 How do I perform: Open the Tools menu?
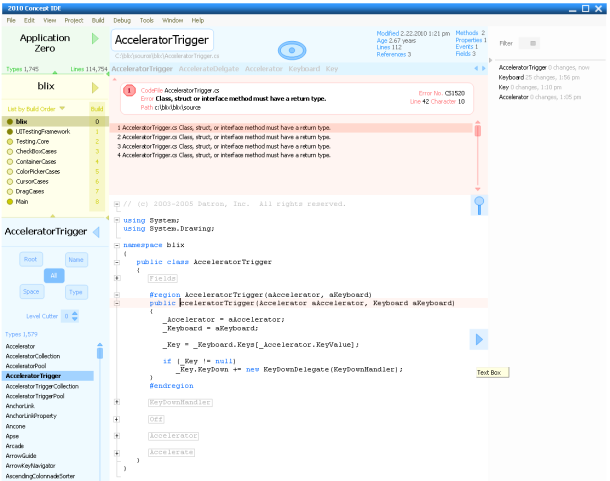(147, 20)
